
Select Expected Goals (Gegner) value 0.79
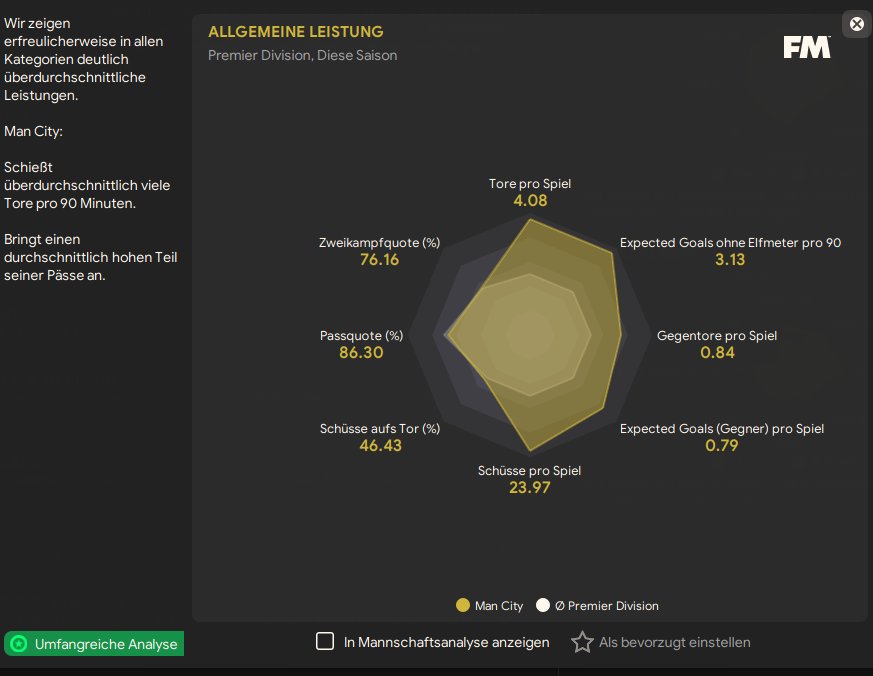721,445
